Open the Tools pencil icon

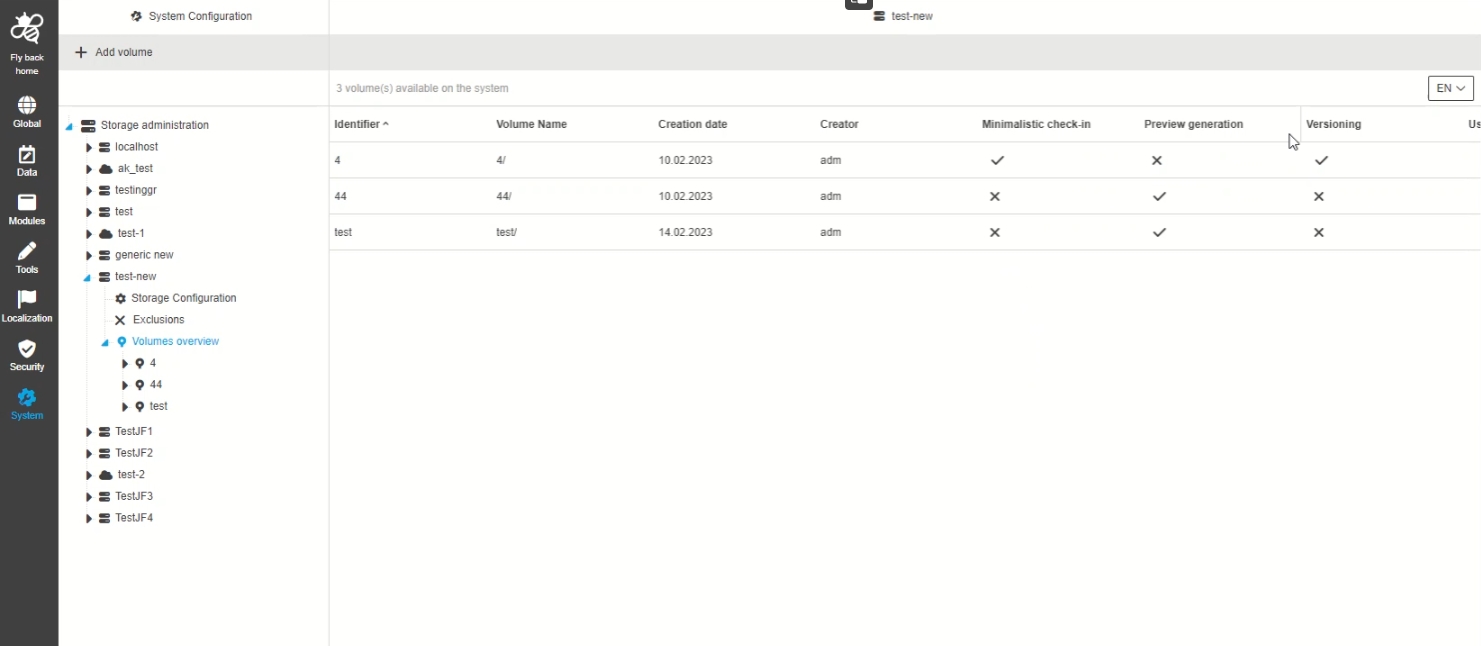(x=27, y=251)
